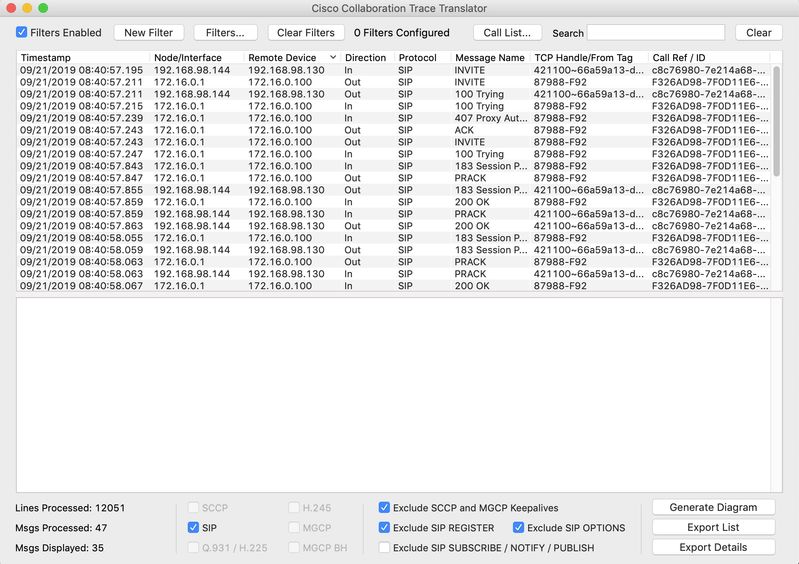
Task: Sort by Direction column header
Action: pos(367,58)
